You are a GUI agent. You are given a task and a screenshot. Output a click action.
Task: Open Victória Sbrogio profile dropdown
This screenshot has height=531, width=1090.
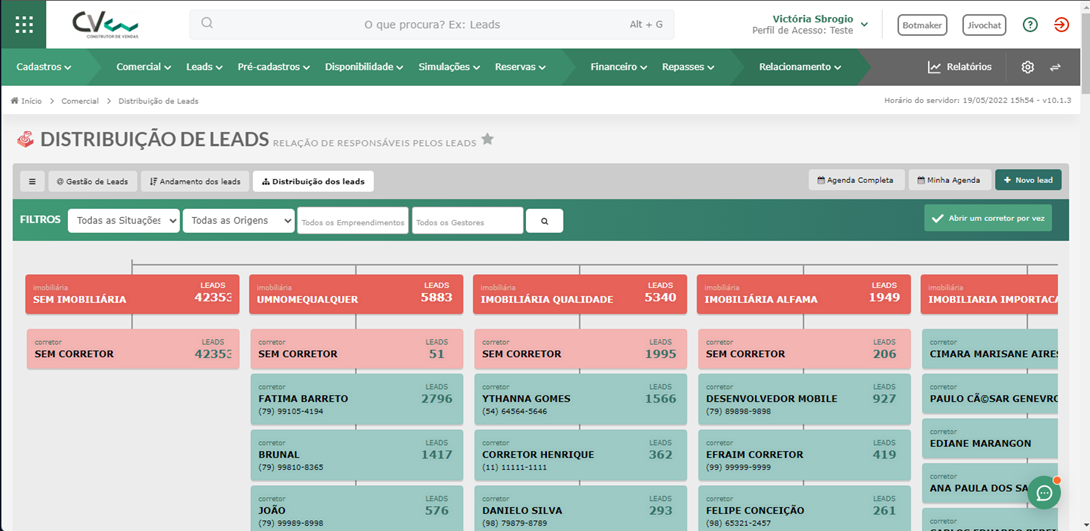pyautogui.click(x=810, y=24)
